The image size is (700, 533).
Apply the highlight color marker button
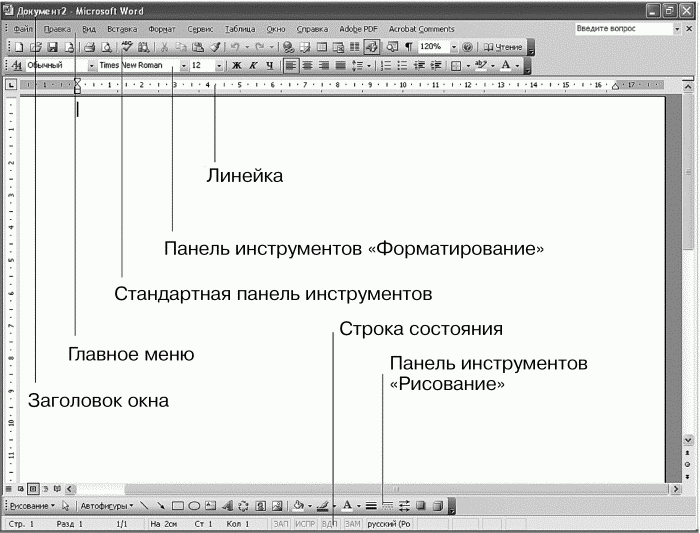[480, 66]
